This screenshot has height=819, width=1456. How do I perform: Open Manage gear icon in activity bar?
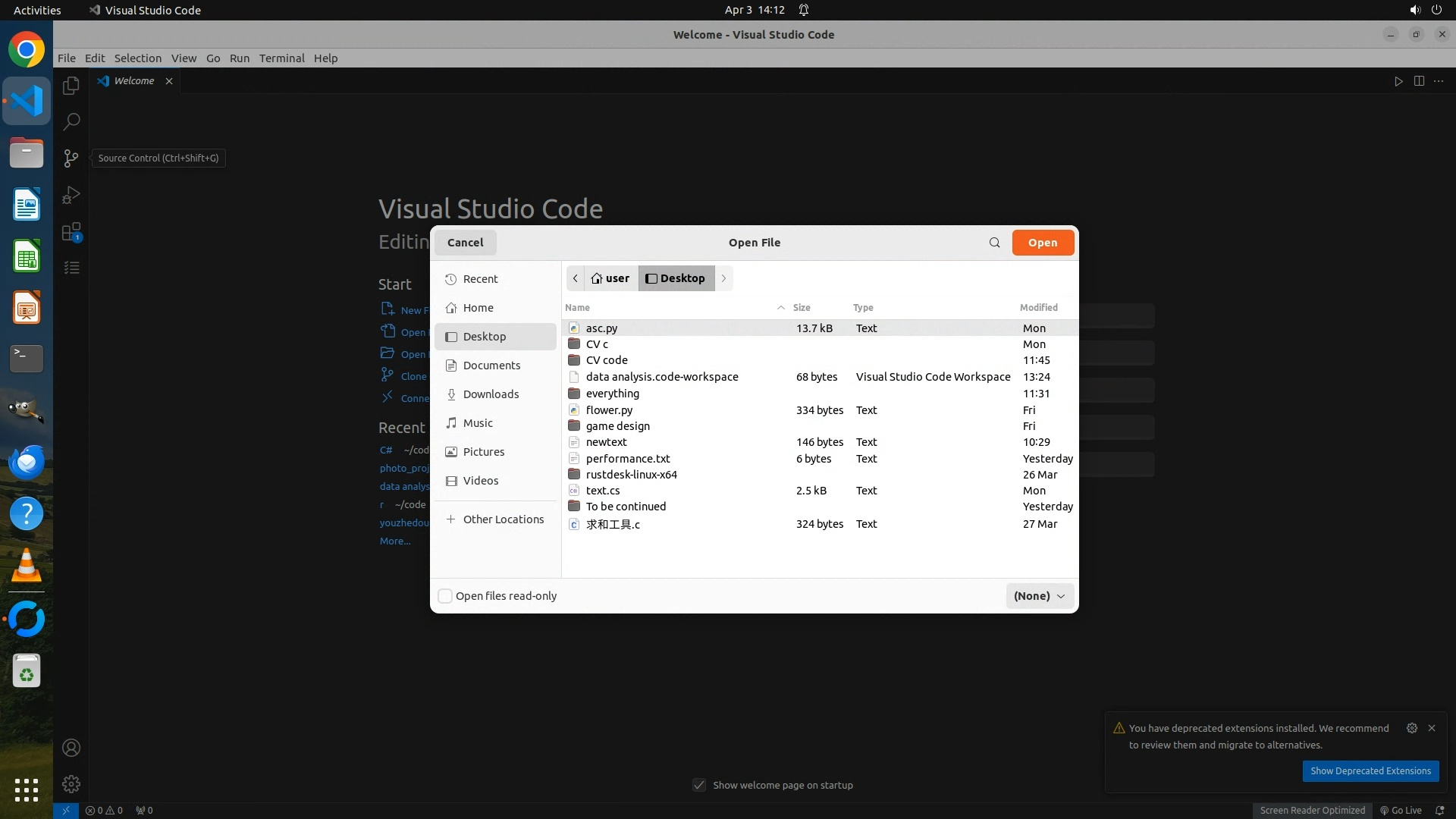pos(71,784)
